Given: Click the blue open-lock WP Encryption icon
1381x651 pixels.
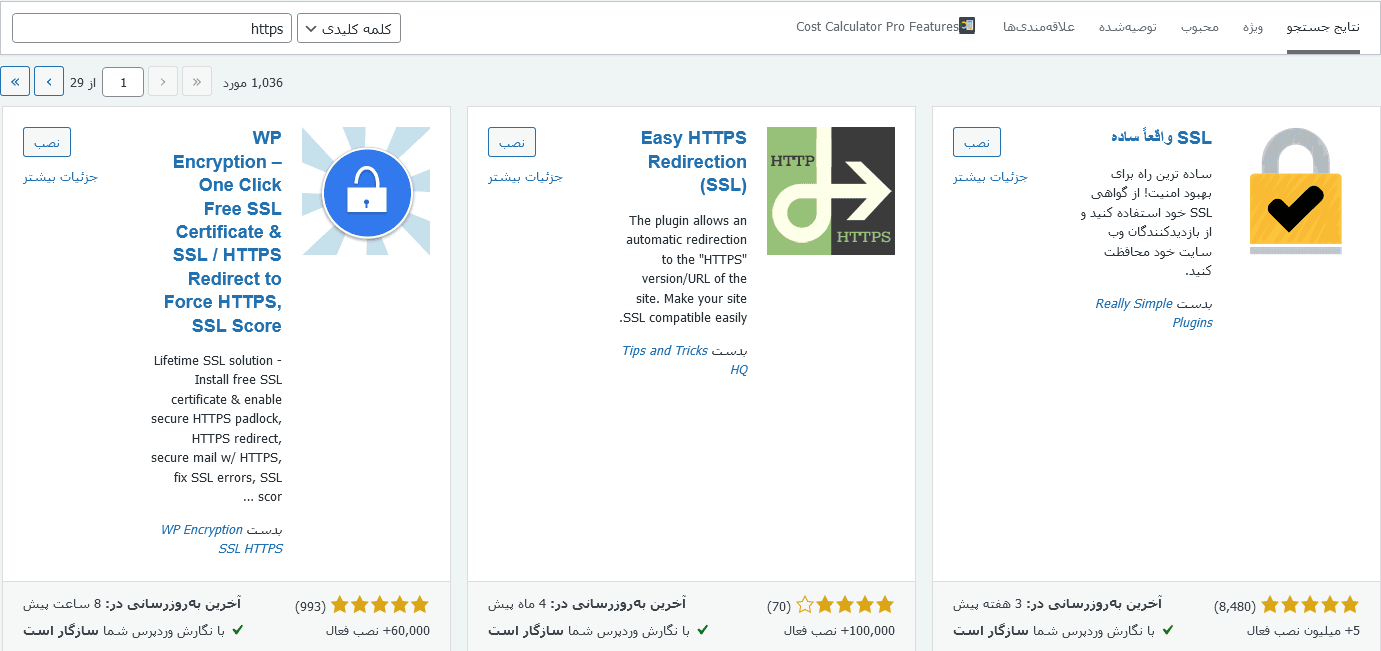Looking at the screenshot, I should pyautogui.click(x=366, y=191).
